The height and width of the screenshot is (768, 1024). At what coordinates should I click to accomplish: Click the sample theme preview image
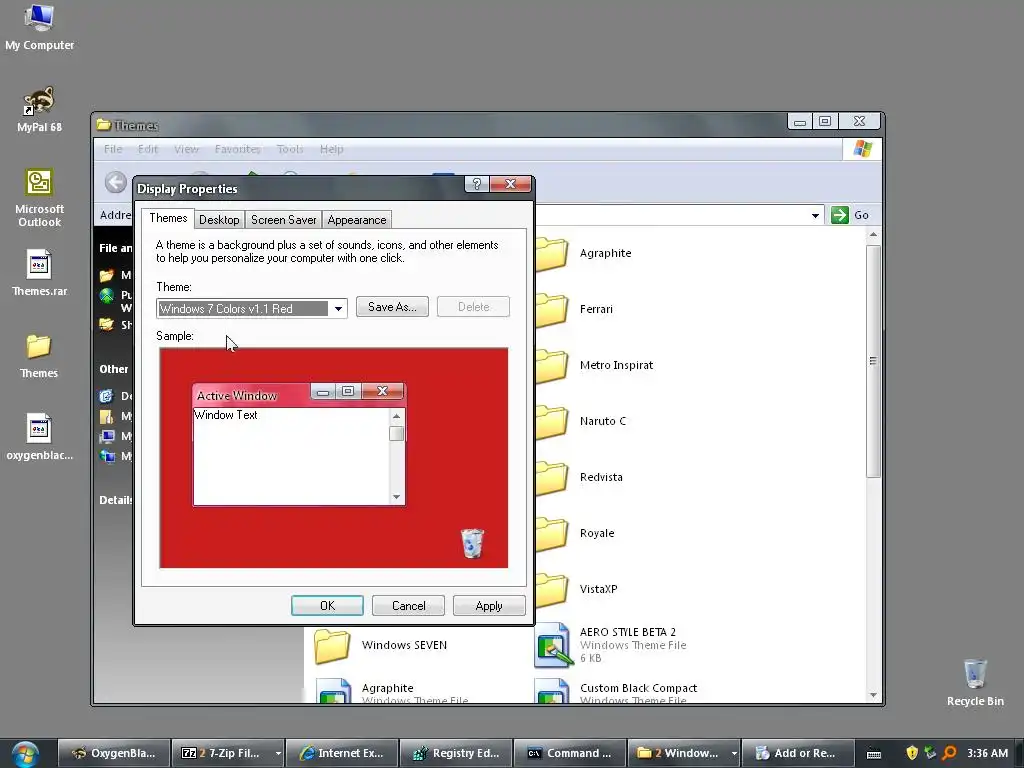pyautogui.click(x=334, y=458)
